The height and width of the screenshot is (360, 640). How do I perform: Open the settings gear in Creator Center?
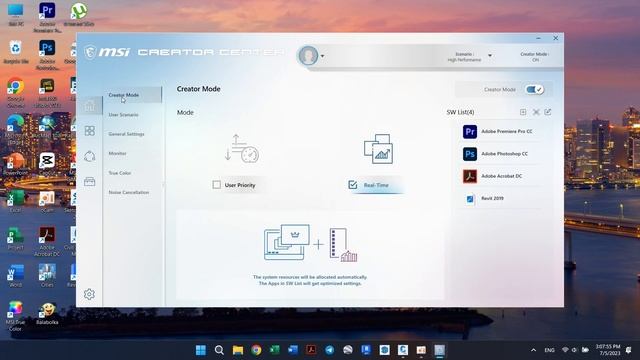tap(89, 294)
